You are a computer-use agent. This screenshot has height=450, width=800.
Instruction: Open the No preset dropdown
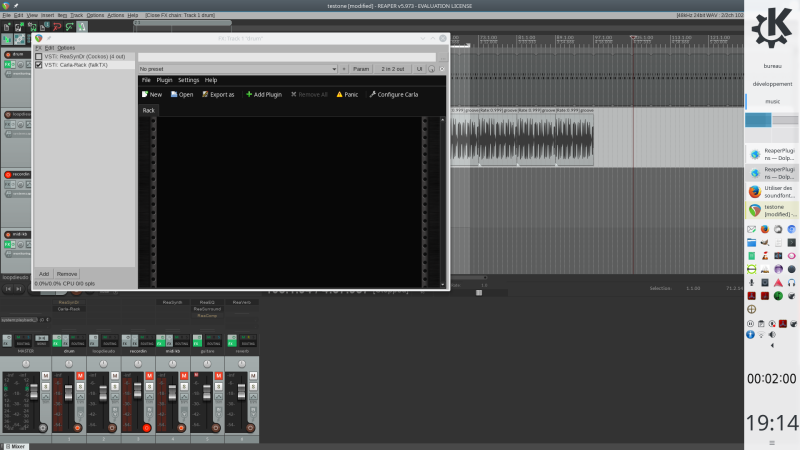[x=237, y=69]
